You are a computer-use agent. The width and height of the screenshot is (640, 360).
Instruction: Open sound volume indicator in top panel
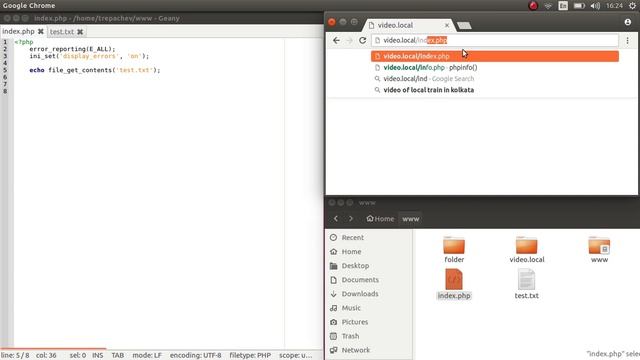click(596, 6)
